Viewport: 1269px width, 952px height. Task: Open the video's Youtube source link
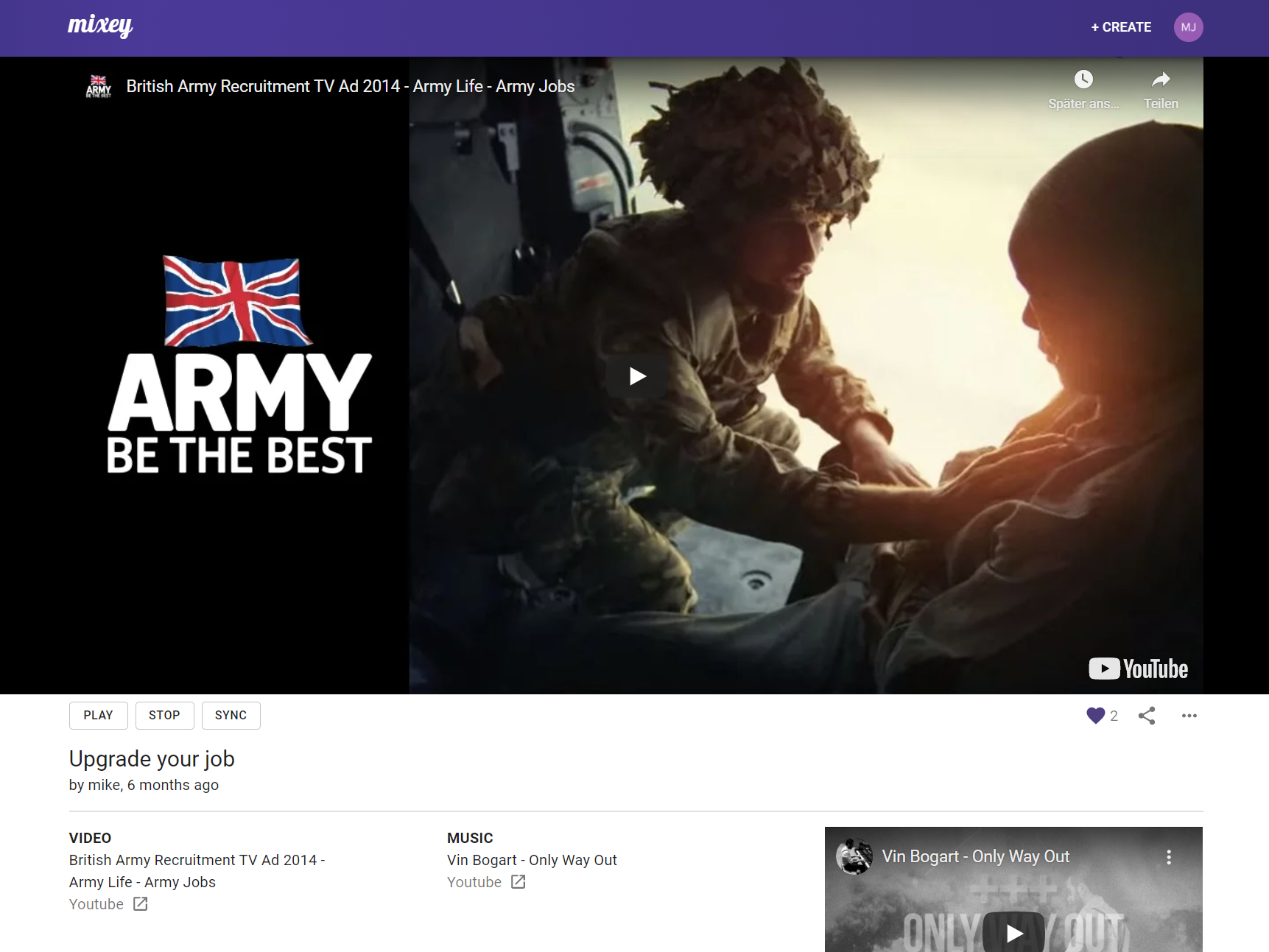(x=96, y=904)
